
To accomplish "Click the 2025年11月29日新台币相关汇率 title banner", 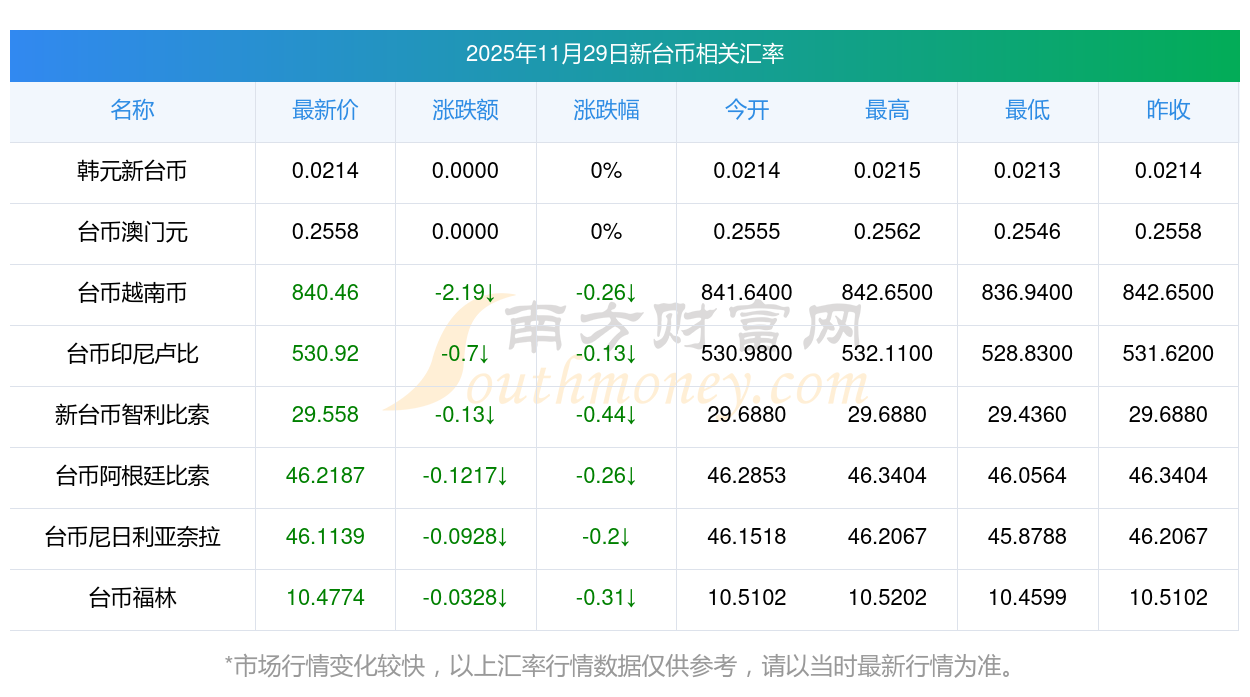I will click(x=624, y=54).
